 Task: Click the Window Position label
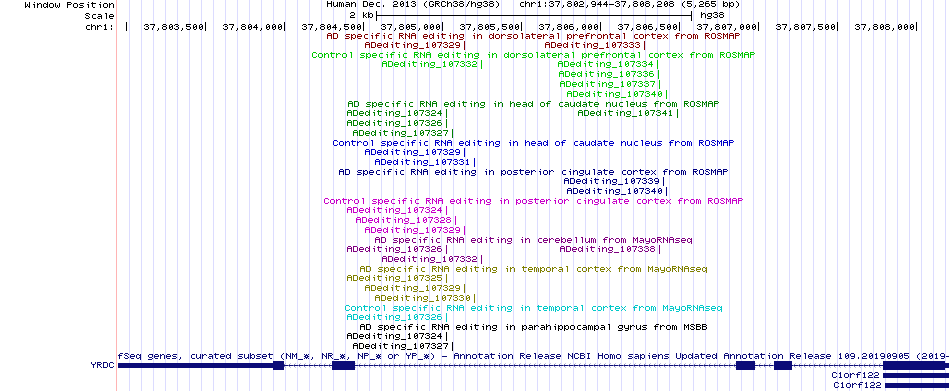pos(69,5)
